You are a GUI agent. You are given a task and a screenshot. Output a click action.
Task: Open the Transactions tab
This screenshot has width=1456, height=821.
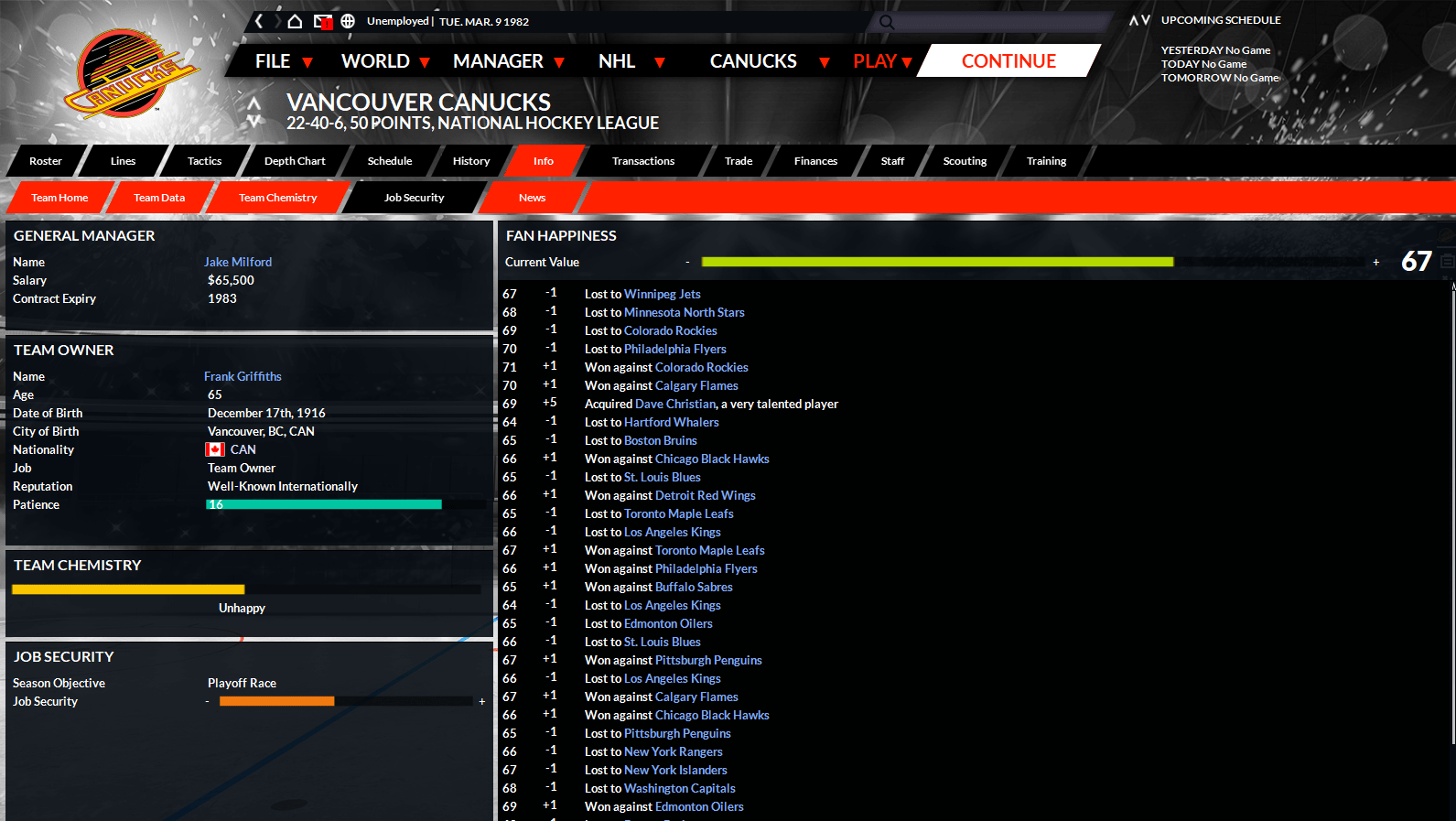(x=643, y=161)
